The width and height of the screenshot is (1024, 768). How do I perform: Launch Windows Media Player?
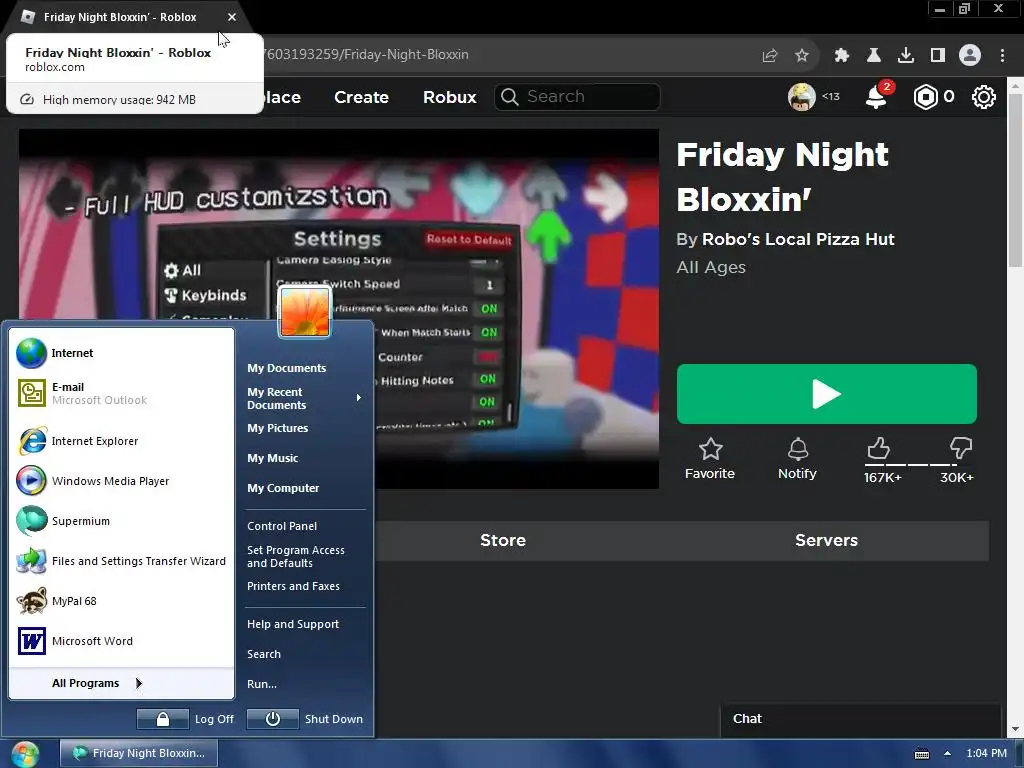tap(121, 481)
